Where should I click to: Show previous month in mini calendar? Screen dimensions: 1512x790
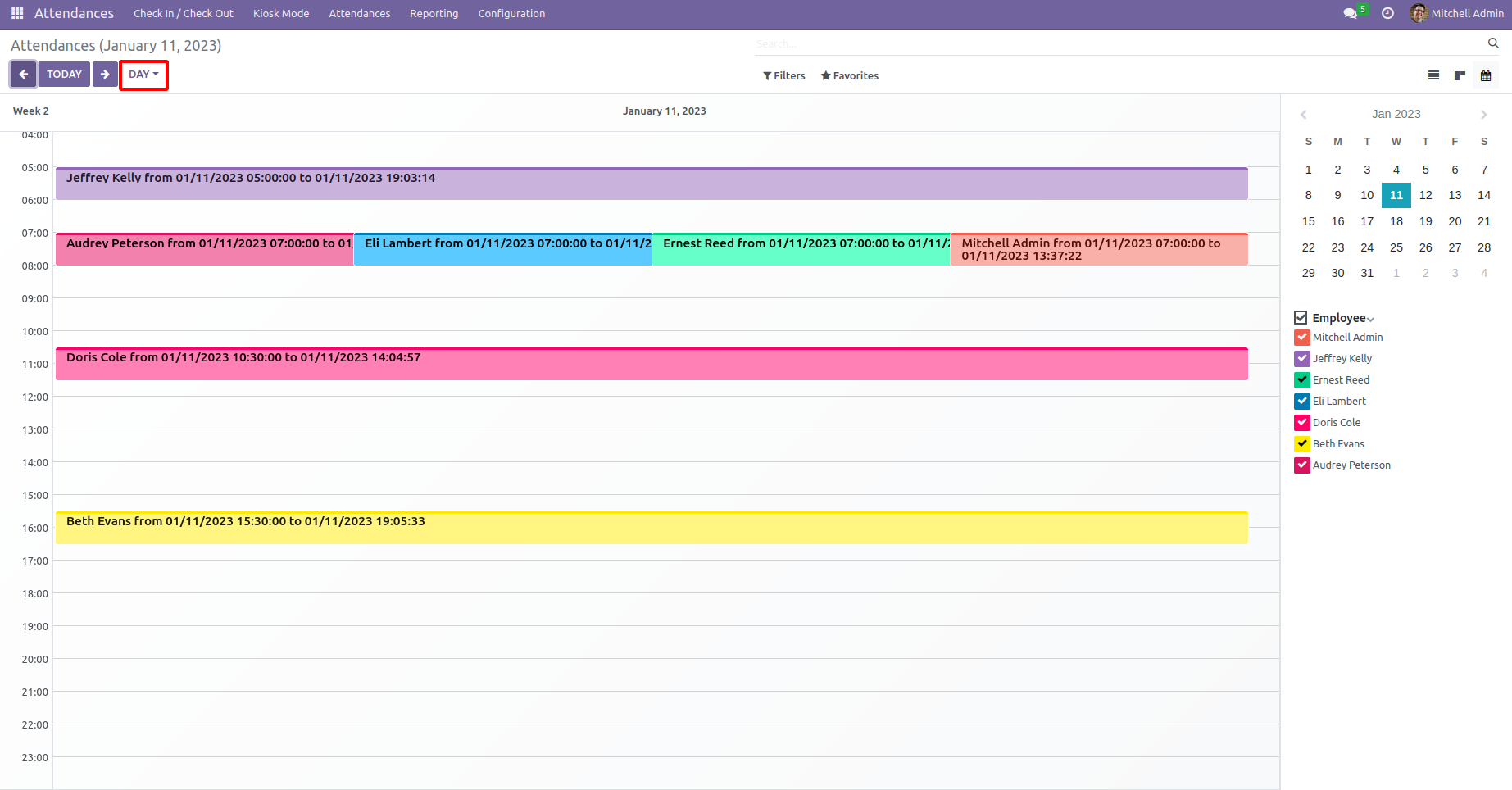pos(1304,115)
